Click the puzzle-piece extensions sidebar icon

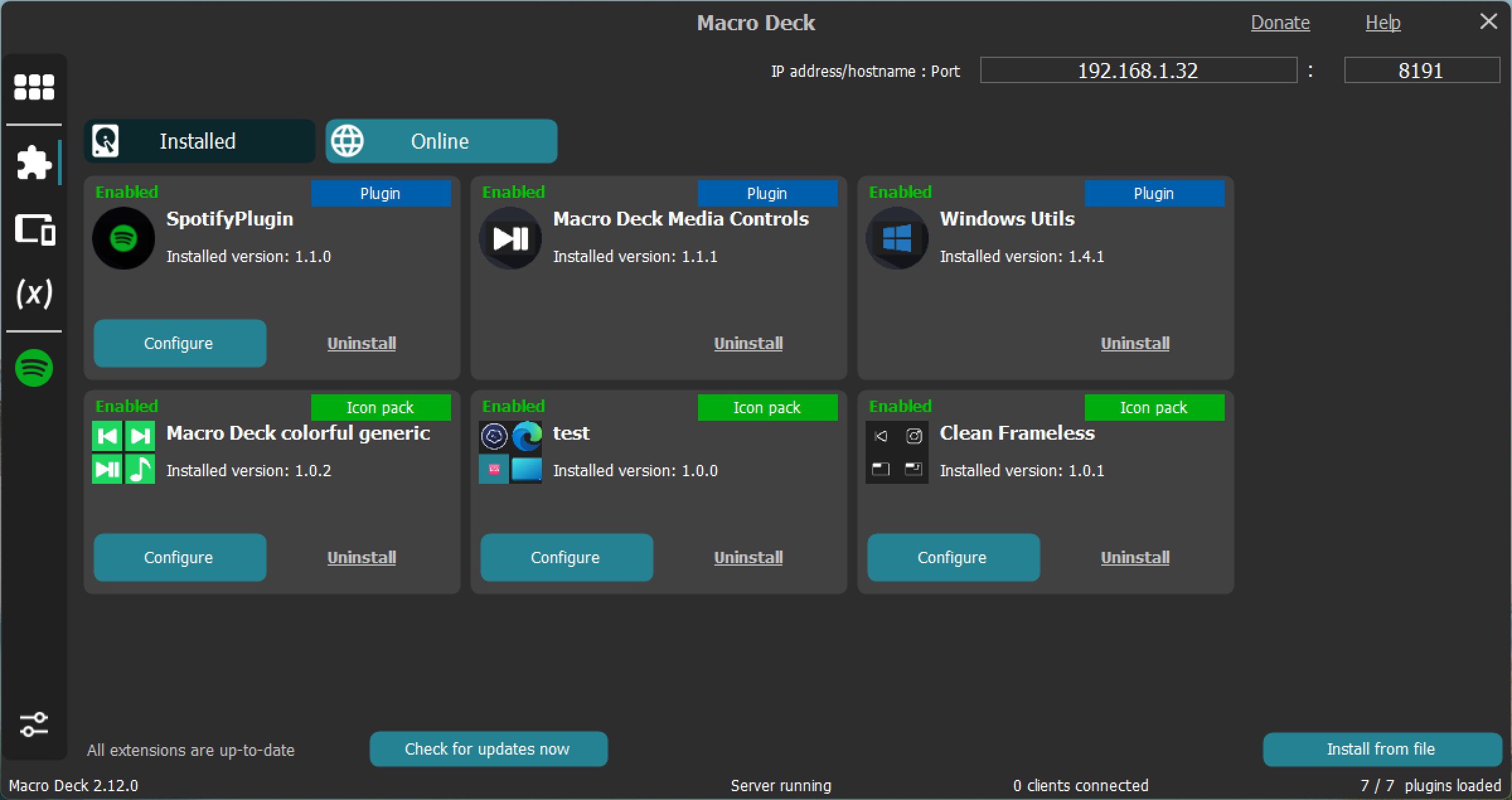point(34,163)
